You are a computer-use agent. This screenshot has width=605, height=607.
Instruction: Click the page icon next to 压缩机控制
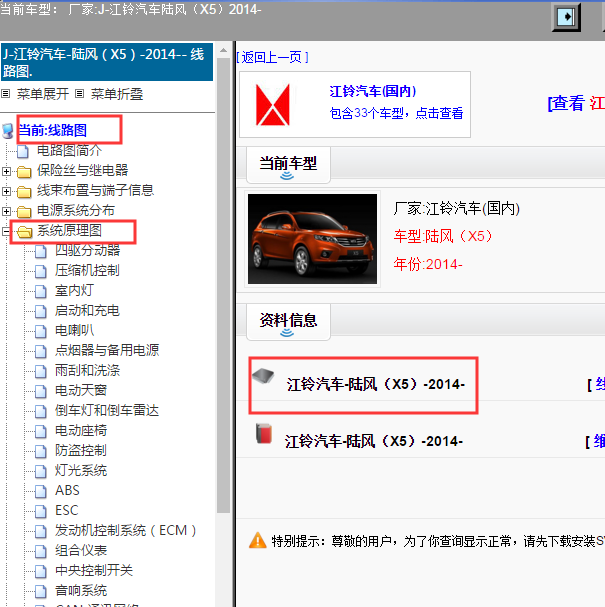click(x=41, y=271)
